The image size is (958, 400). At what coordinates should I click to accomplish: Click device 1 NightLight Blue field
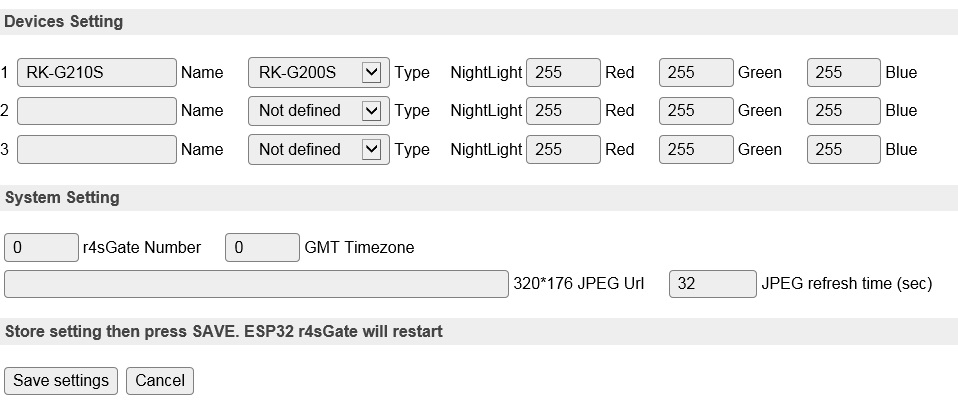coord(844,72)
